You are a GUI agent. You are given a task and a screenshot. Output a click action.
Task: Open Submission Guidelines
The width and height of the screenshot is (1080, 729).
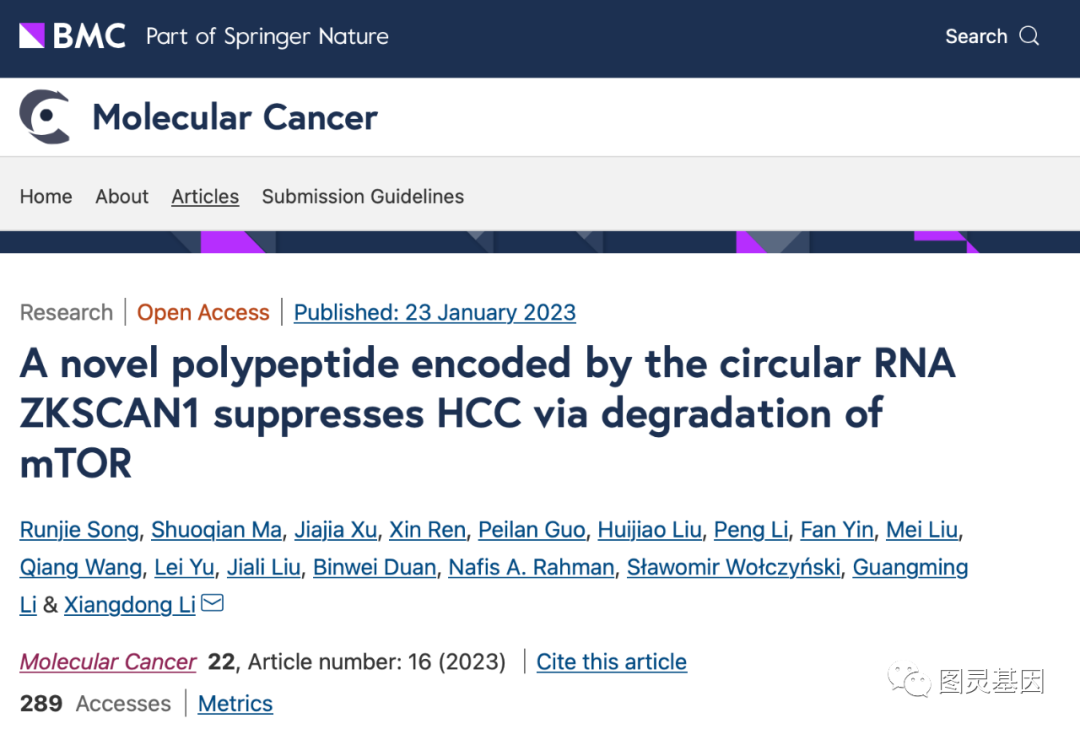362,196
